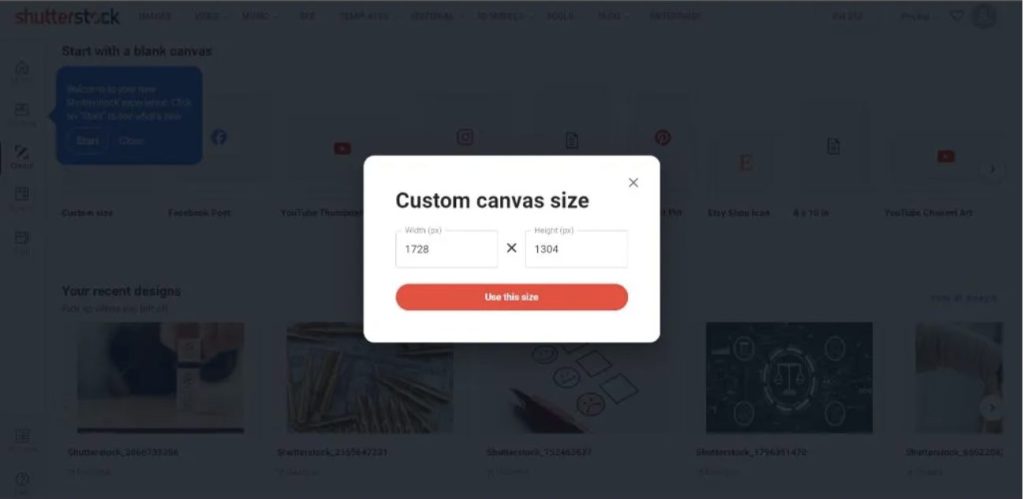Screen dimensions: 1024x499
Task: Click the Etsy Shop Icon preset
Action: [x=744, y=162]
